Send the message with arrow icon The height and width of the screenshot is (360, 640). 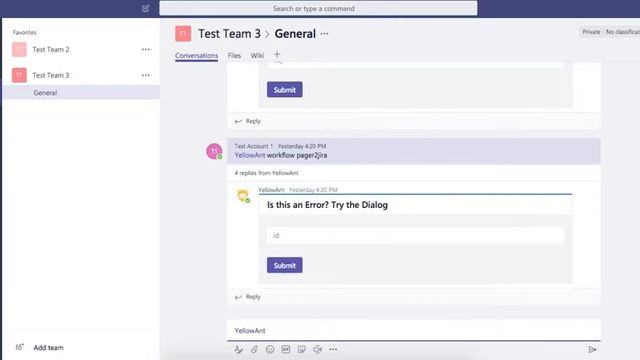click(592, 349)
